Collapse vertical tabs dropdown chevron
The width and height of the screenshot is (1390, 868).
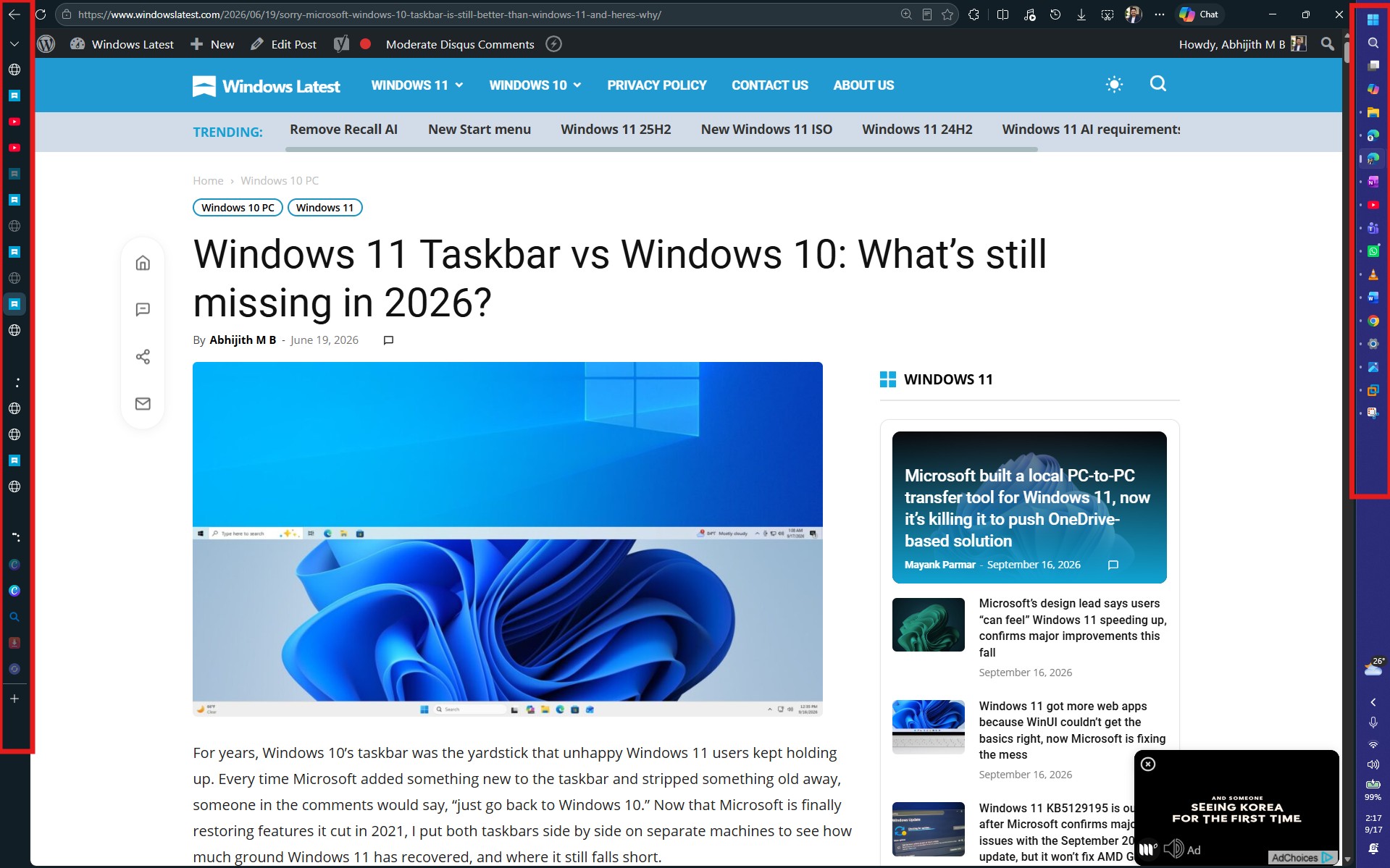point(14,44)
